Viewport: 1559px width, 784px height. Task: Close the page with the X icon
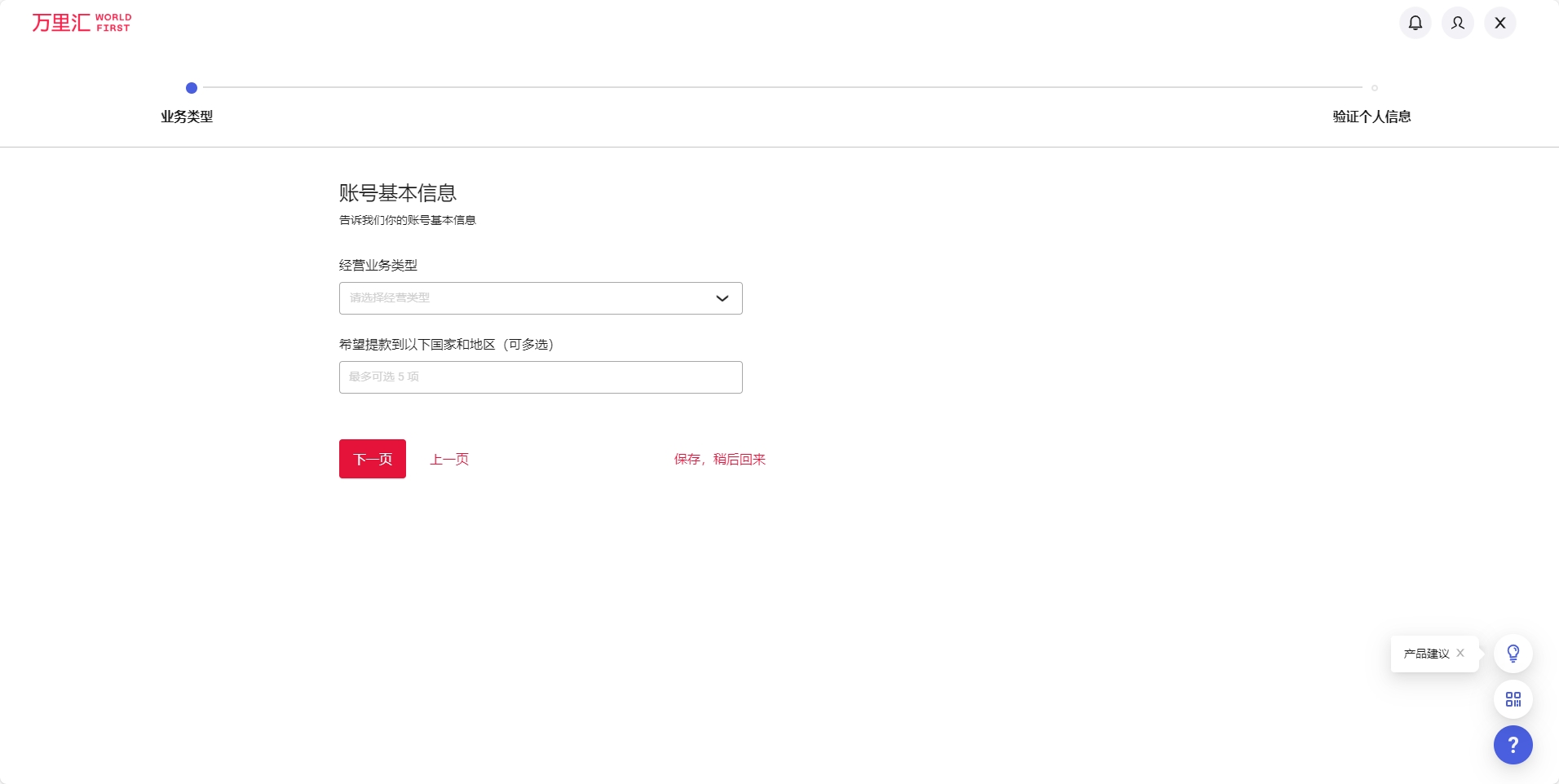(1500, 23)
